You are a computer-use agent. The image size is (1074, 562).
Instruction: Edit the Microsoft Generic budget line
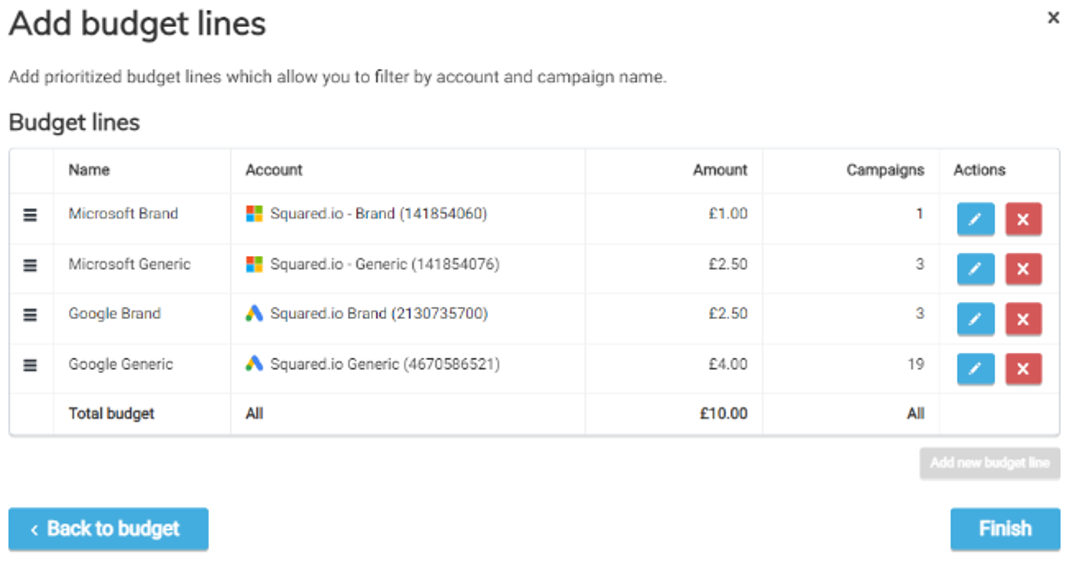[975, 269]
